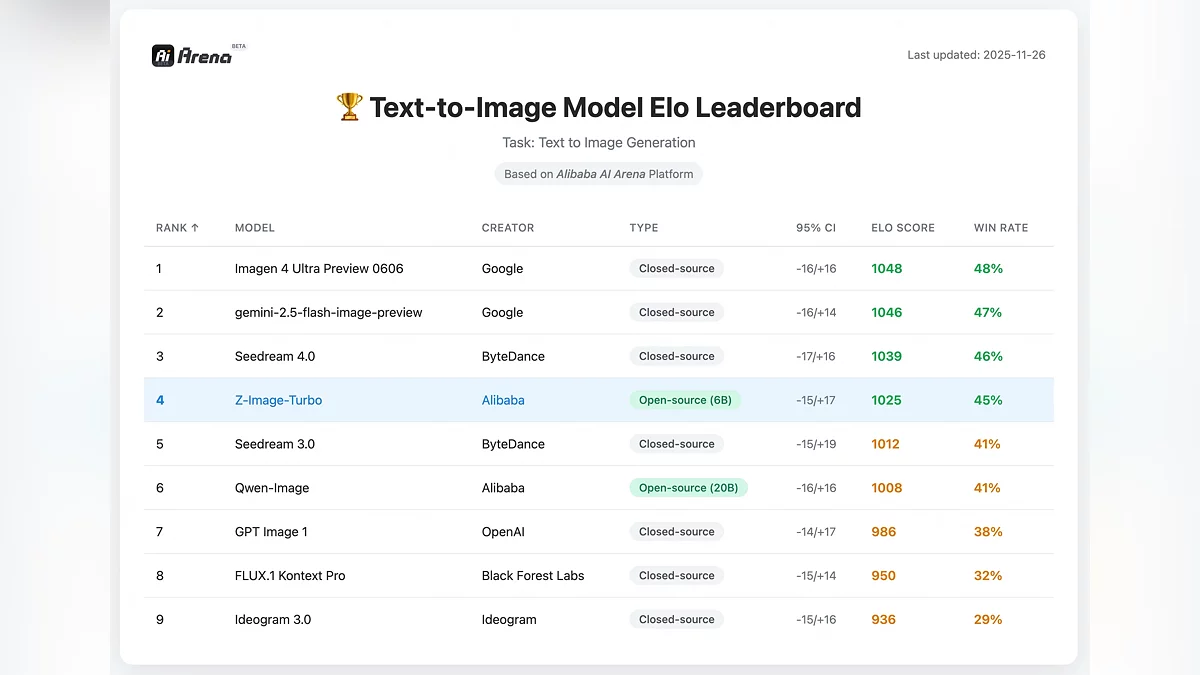Click the 95% CI column header
Viewport: 1200px width, 675px height.
point(816,228)
